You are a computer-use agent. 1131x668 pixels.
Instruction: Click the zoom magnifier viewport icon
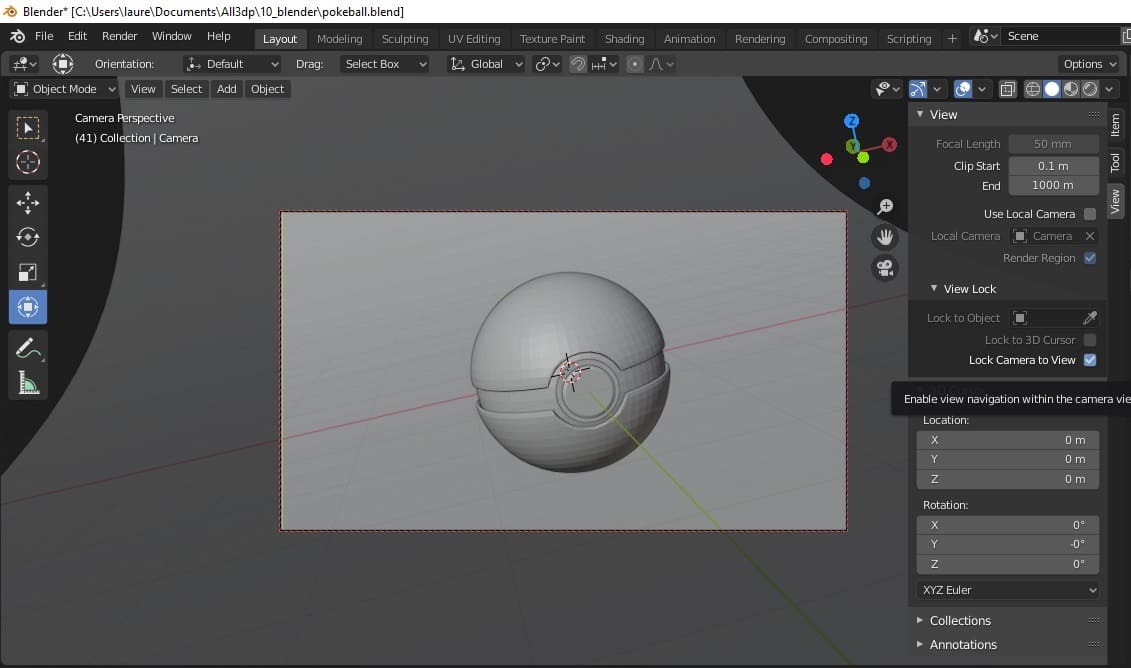coord(885,207)
